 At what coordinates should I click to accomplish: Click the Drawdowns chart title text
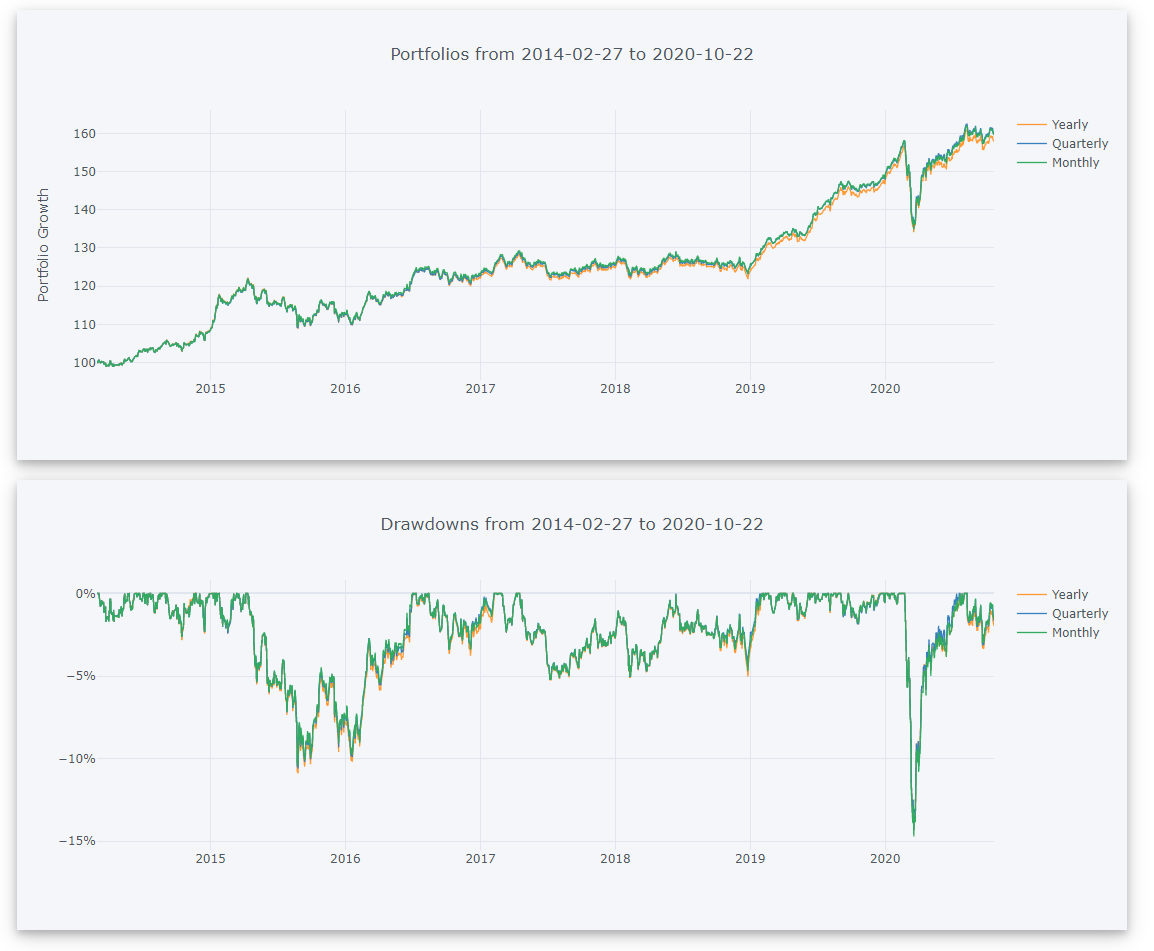(x=571, y=524)
